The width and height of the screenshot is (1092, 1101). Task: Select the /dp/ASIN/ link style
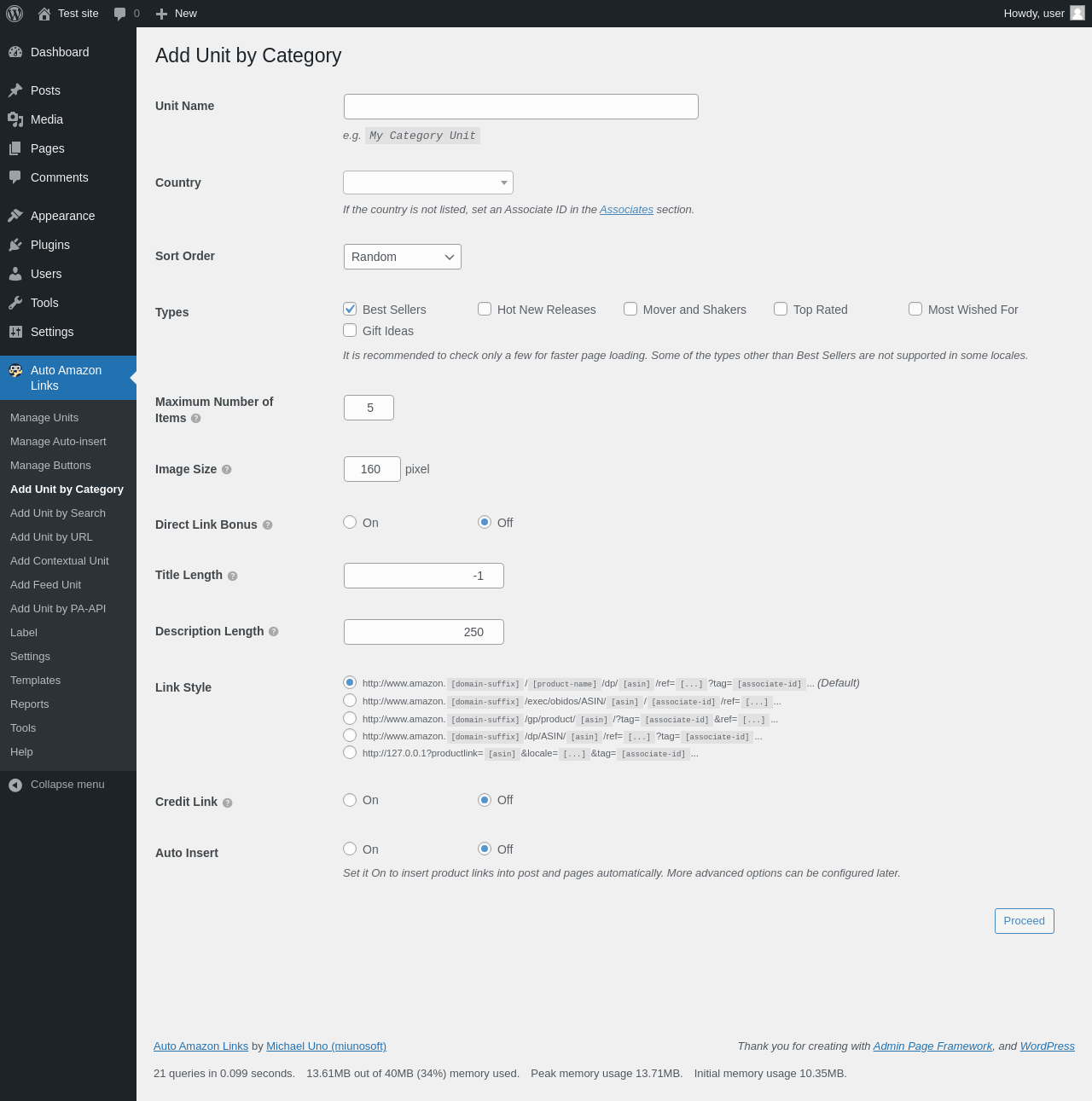pyautogui.click(x=350, y=735)
